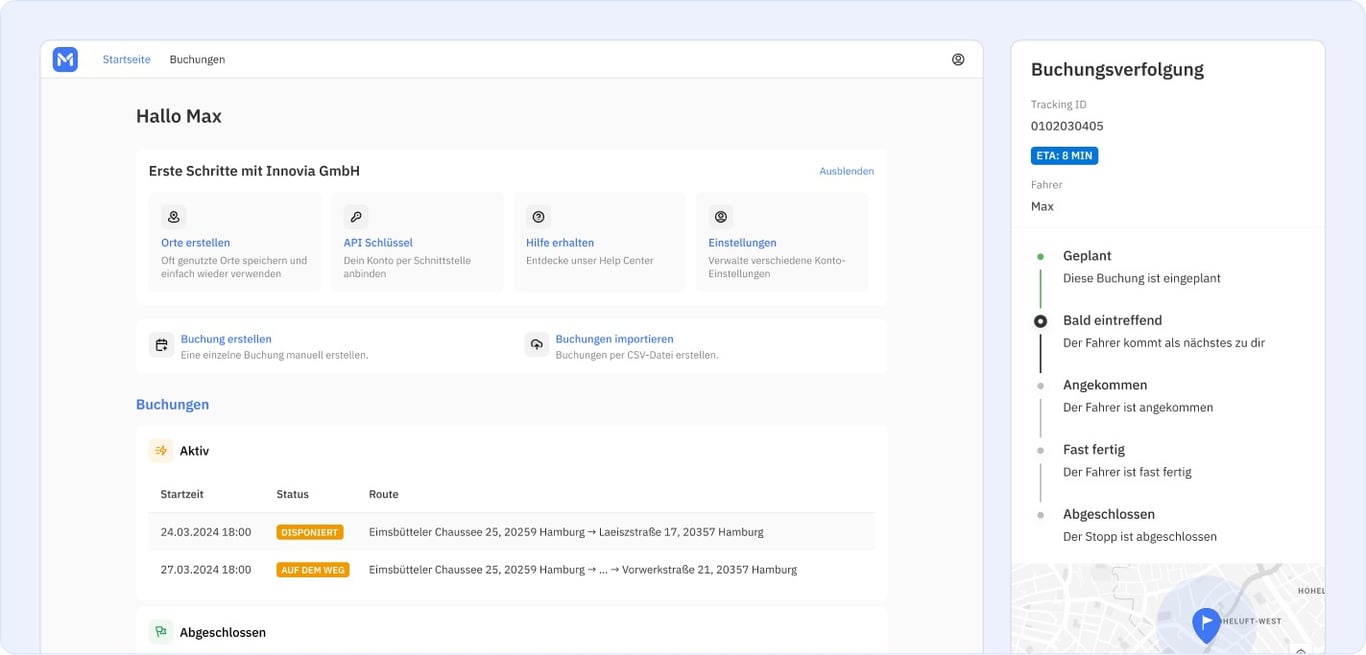Click 'Diese Buchung ist eingeplant' text
Screen dimensions: 1366x655
(x=1142, y=279)
